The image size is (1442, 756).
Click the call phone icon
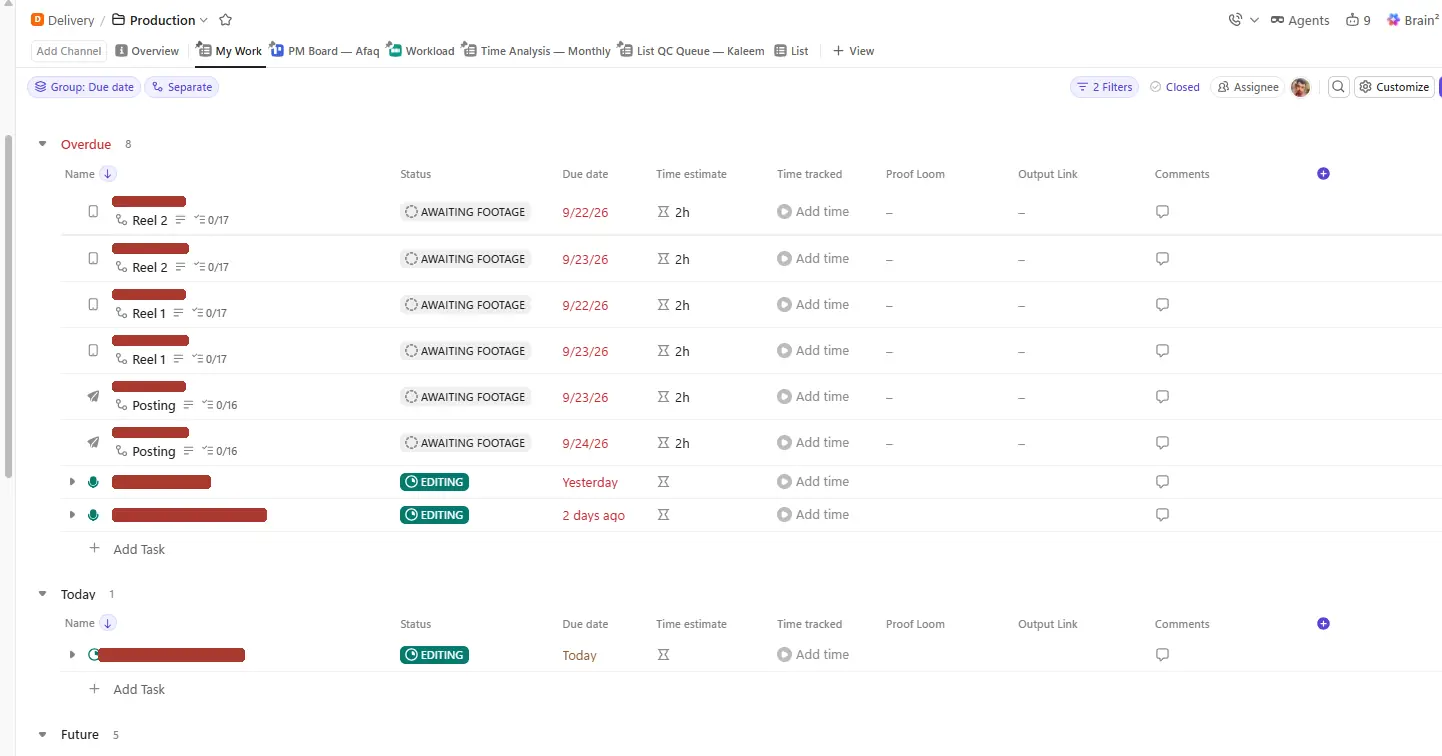point(1235,20)
